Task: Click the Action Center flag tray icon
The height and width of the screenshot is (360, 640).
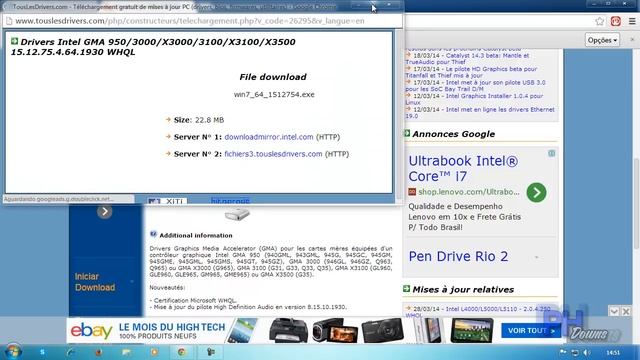Action: 562,352
